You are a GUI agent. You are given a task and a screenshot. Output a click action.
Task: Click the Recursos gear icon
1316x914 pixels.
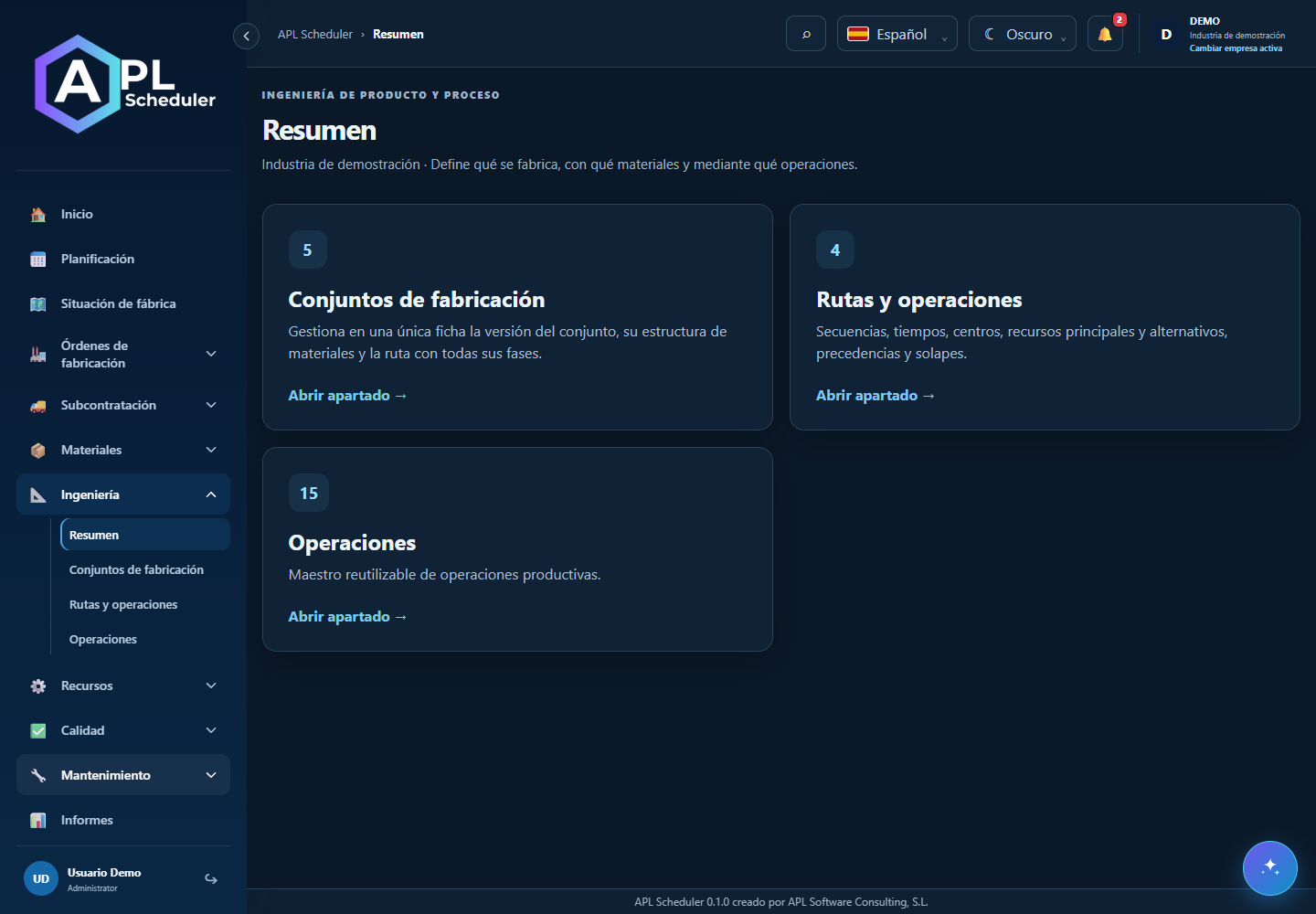(x=37, y=686)
